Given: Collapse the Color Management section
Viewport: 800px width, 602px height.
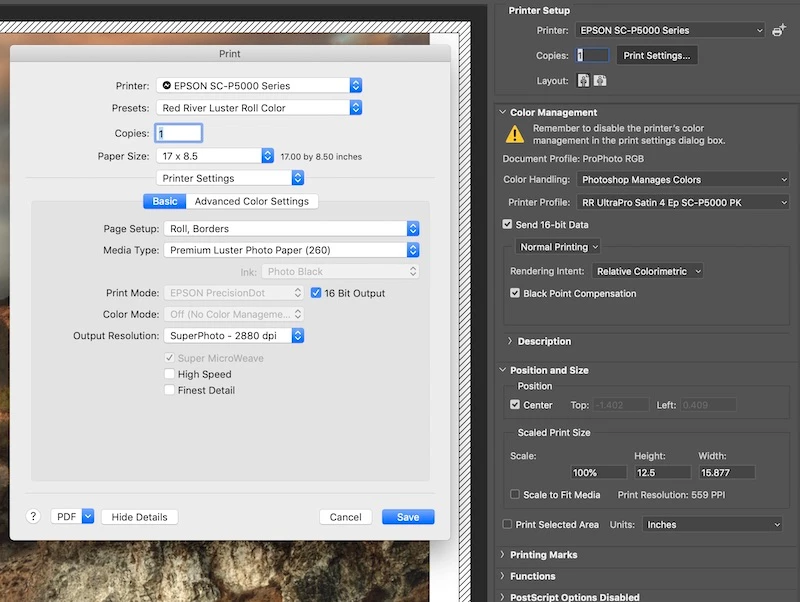Looking at the screenshot, I should click(503, 112).
